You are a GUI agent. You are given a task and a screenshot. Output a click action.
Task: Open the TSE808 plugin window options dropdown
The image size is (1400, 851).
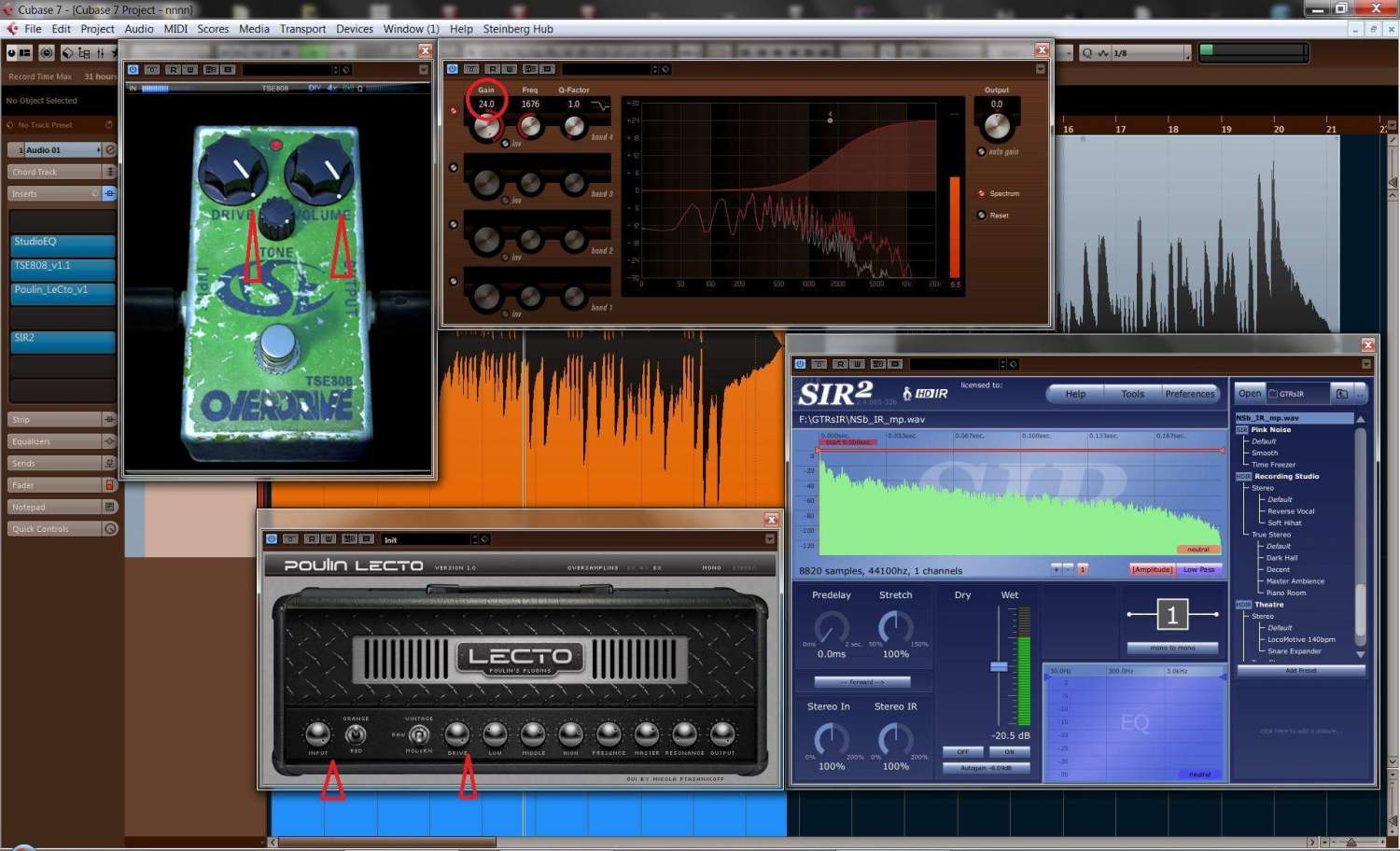point(423,70)
